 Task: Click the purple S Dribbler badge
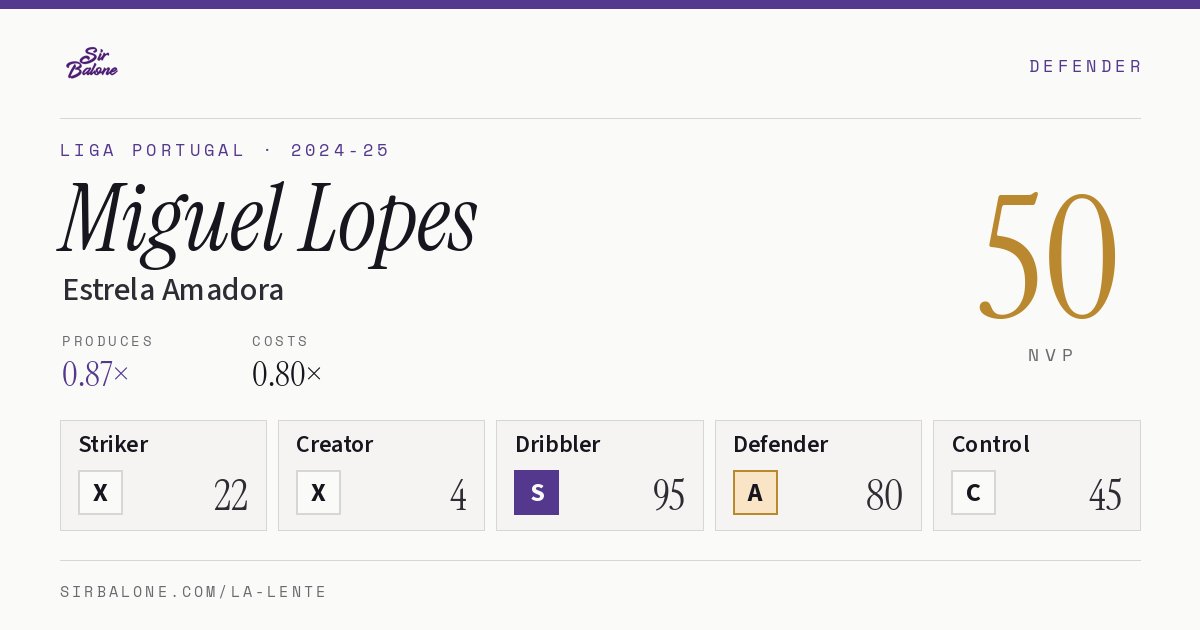(x=536, y=492)
